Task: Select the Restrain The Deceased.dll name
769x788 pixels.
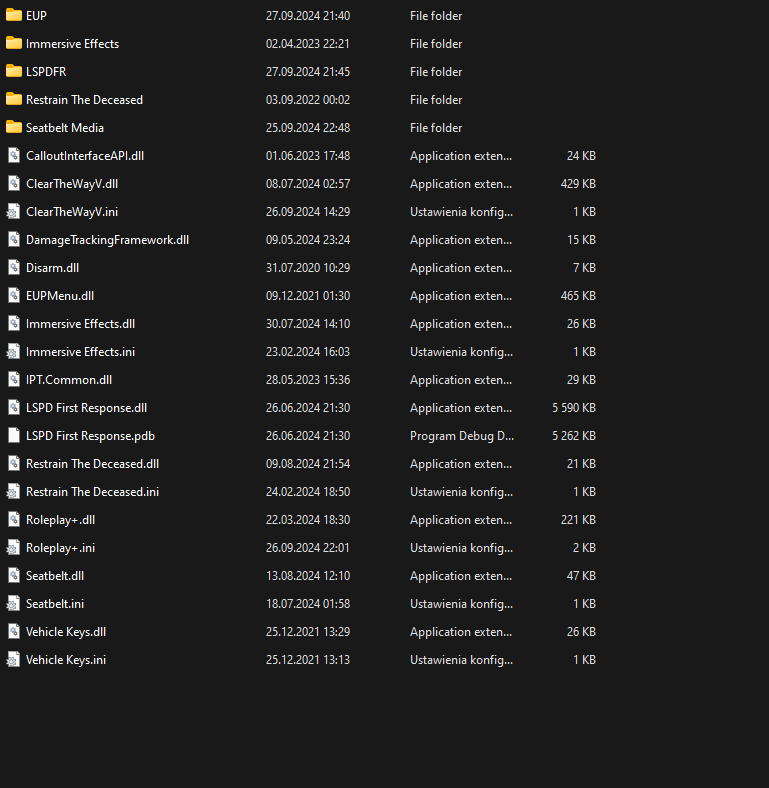Action: 92,464
